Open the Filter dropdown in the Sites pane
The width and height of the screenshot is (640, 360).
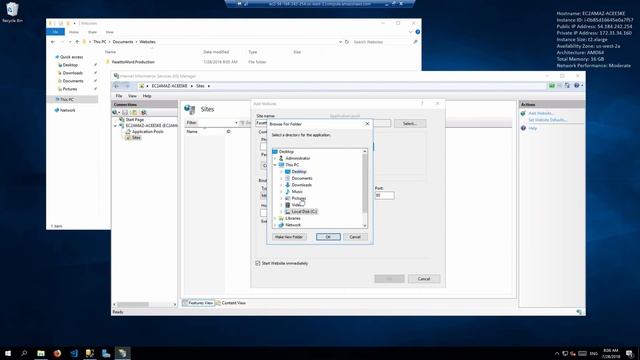(x=236, y=123)
